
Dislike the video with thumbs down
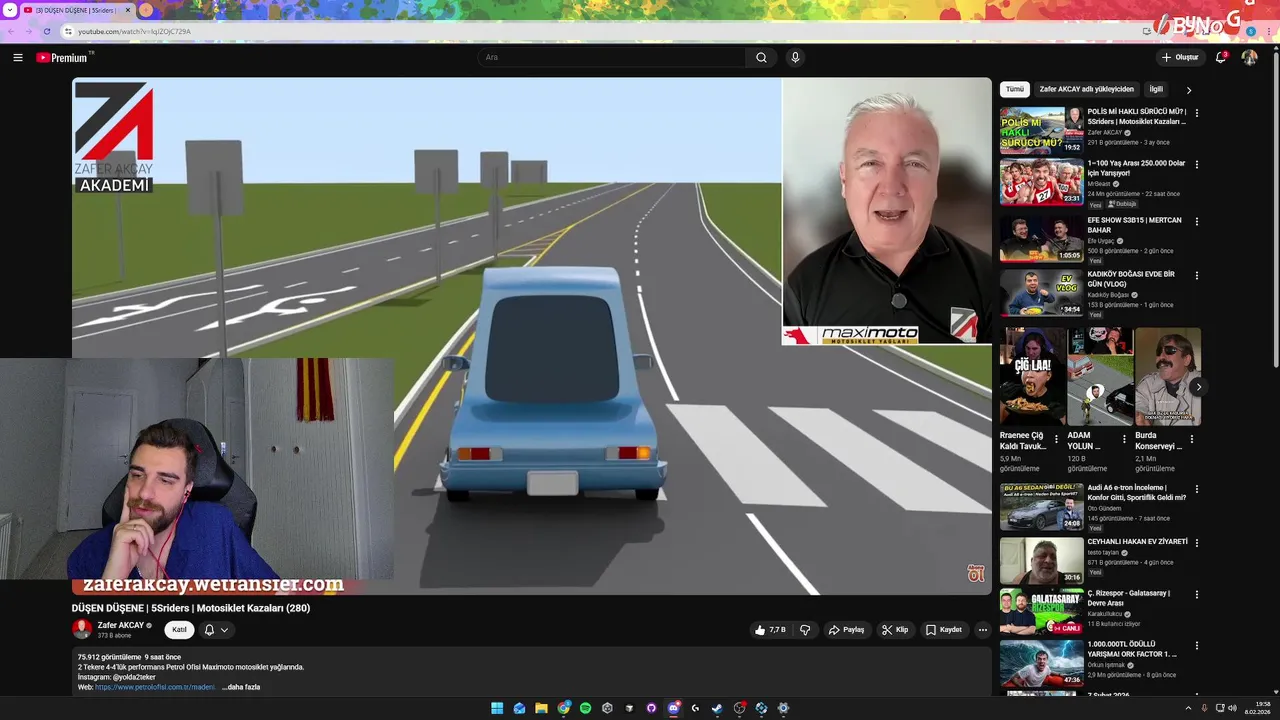[805, 630]
